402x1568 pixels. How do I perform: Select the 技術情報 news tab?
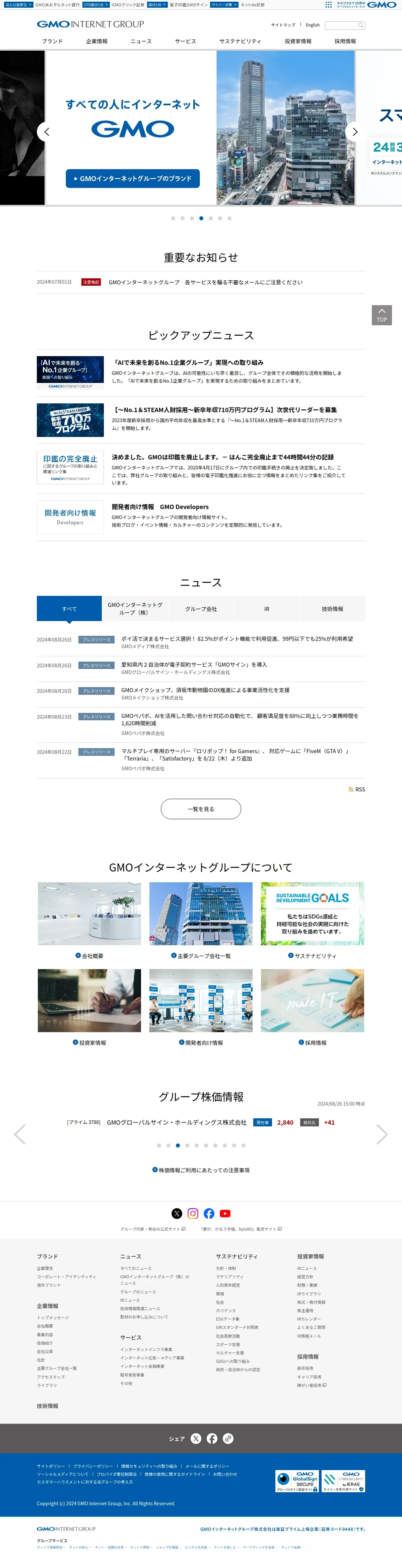click(x=332, y=609)
